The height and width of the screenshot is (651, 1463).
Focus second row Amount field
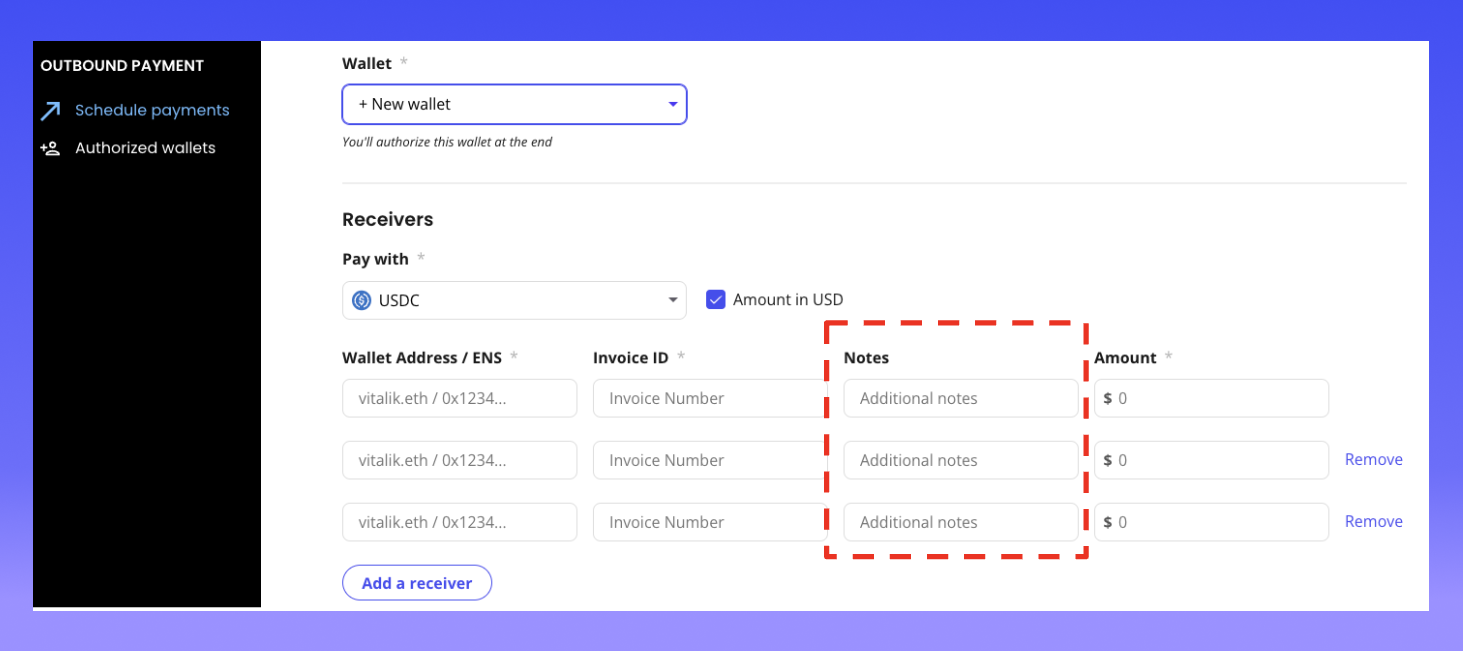click(1212, 460)
